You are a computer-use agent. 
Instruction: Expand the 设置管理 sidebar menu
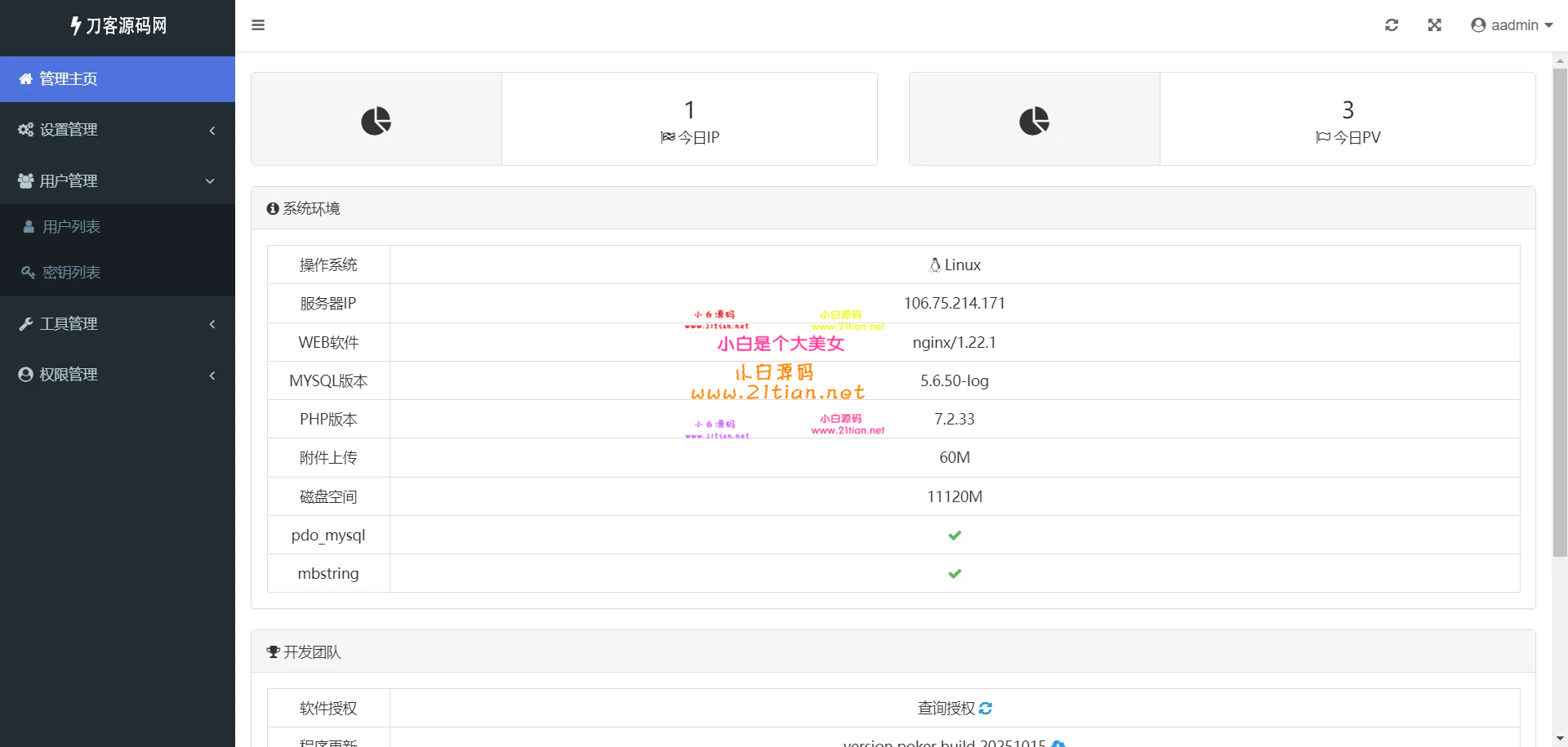coord(118,130)
